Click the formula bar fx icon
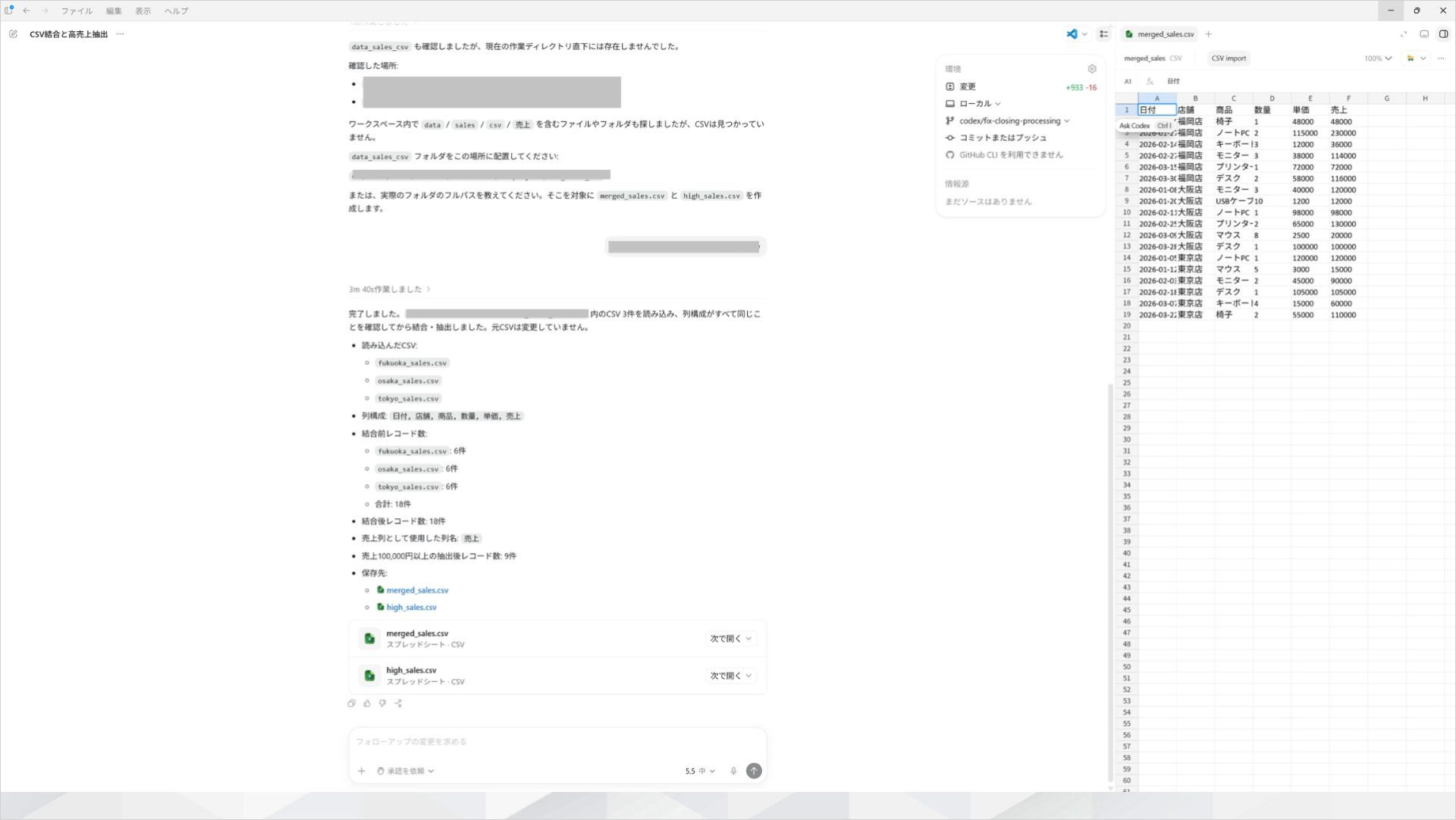 1150,81
